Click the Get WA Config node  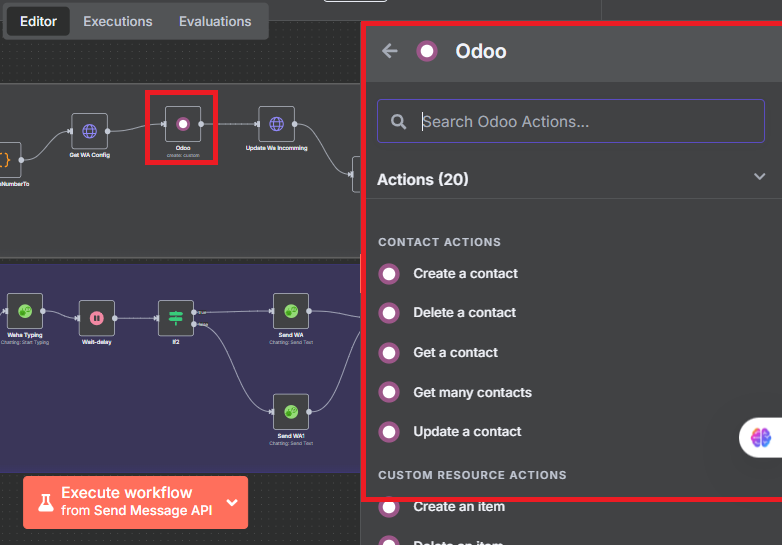[89, 131]
